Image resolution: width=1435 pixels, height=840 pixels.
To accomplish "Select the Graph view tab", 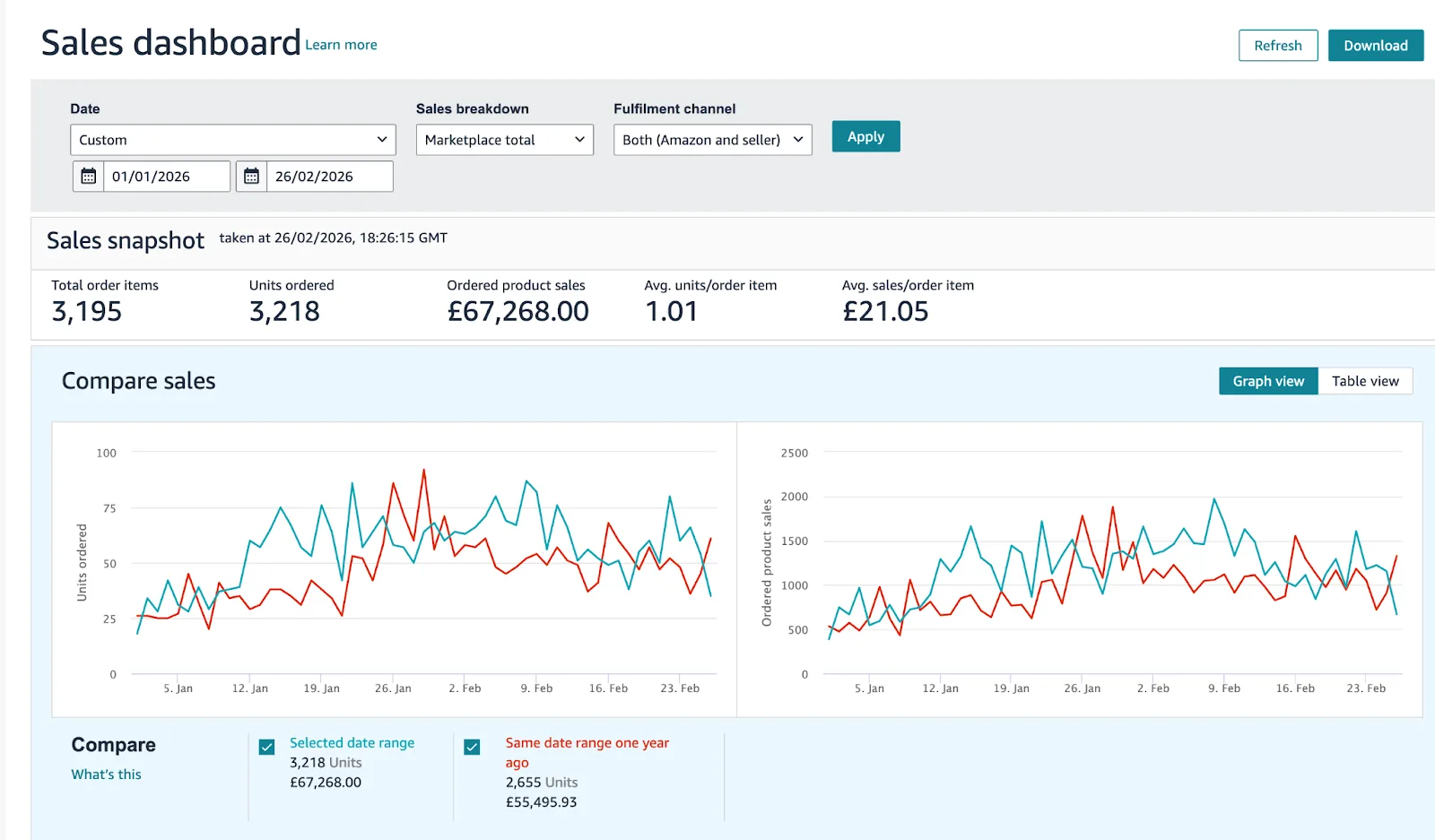I will (1267, 381).
